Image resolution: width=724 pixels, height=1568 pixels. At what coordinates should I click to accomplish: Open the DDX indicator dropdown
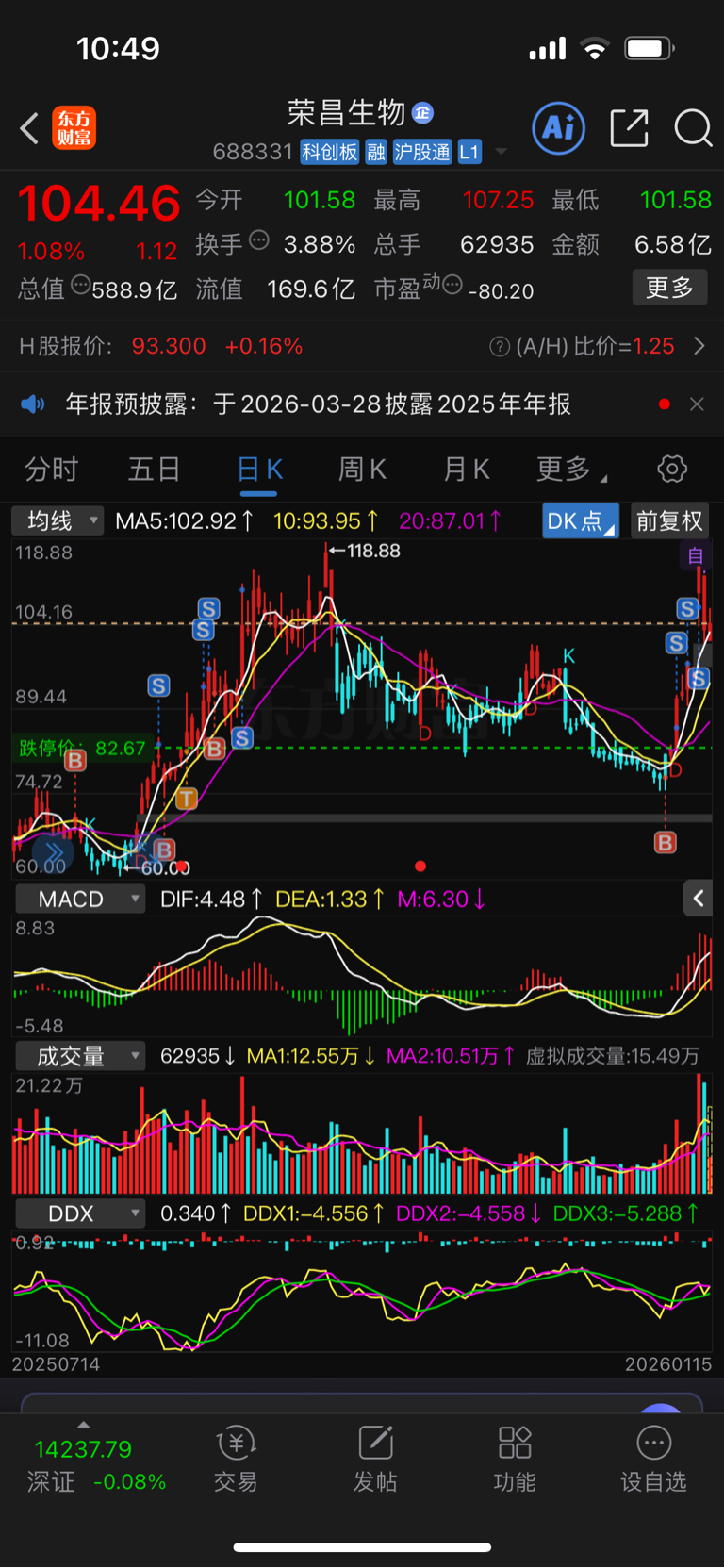click(x=80, y=1213)
